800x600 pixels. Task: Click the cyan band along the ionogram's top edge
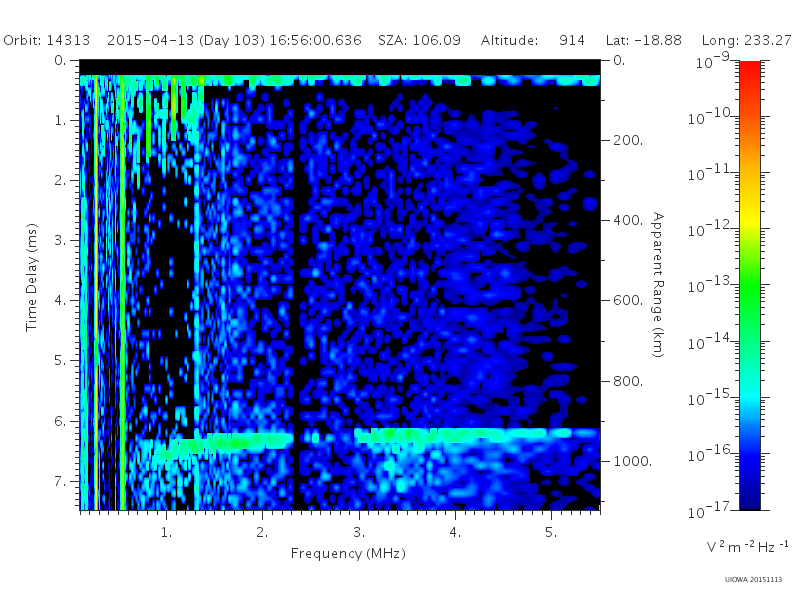tap(340, 80)
